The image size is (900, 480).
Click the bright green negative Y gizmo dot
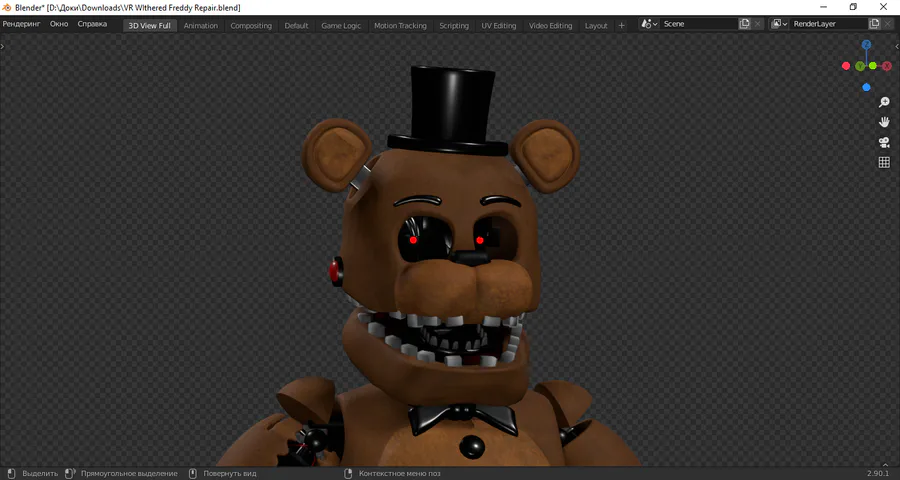point(872,66)
